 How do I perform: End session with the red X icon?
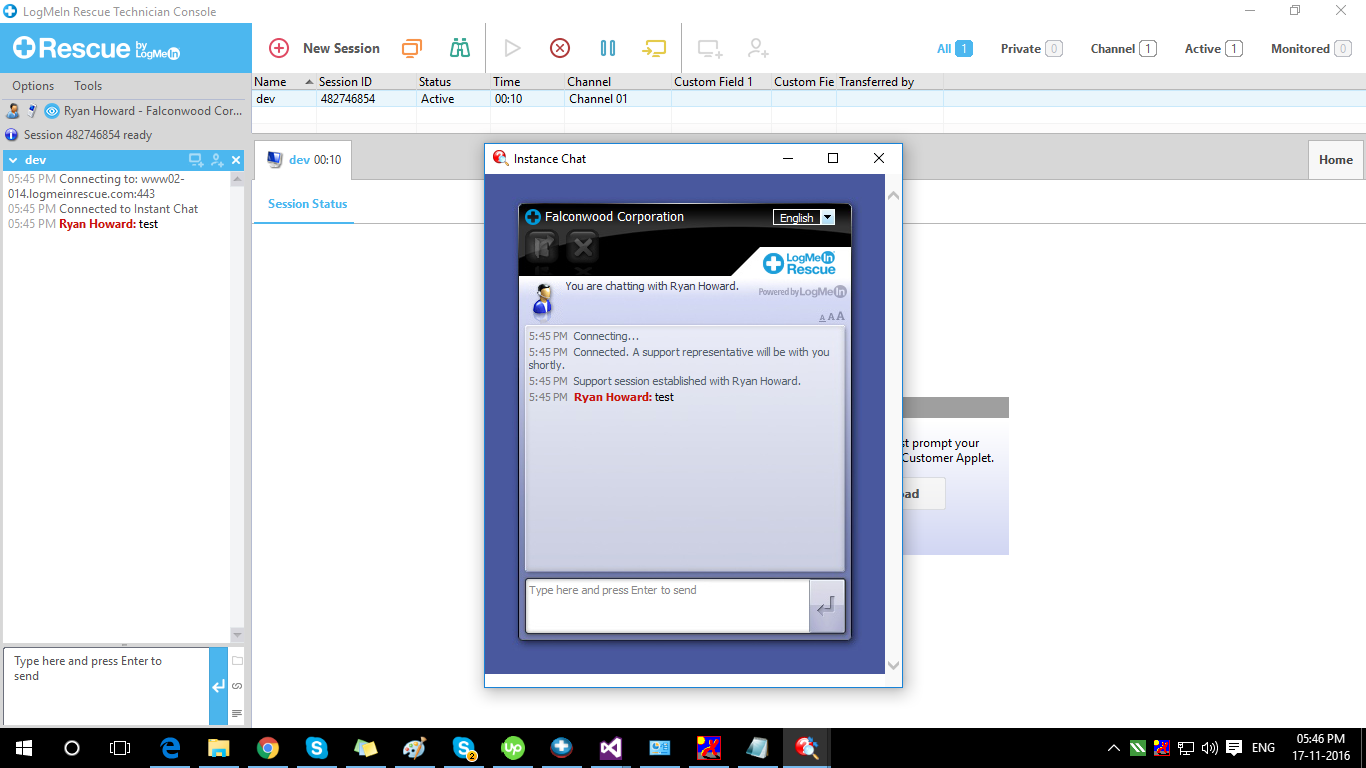(x=560, y=48)
